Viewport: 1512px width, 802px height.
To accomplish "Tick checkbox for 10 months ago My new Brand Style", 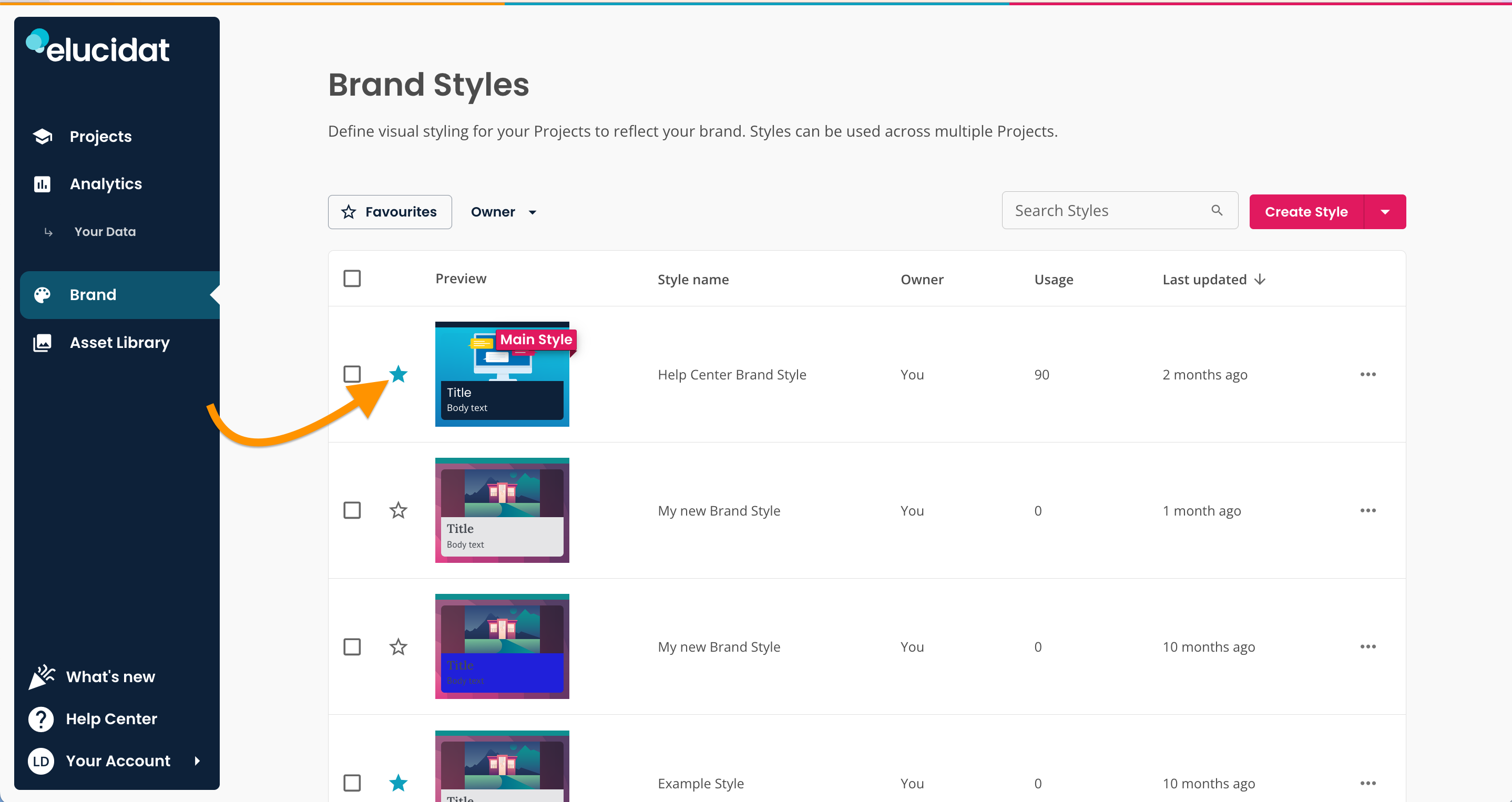I will [x=352, y=646].
